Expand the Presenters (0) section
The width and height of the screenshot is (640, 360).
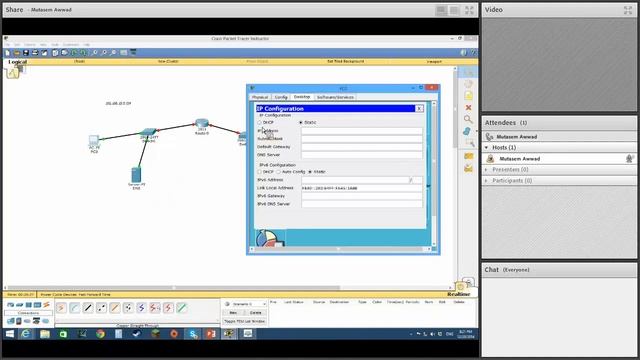point(487,169)
